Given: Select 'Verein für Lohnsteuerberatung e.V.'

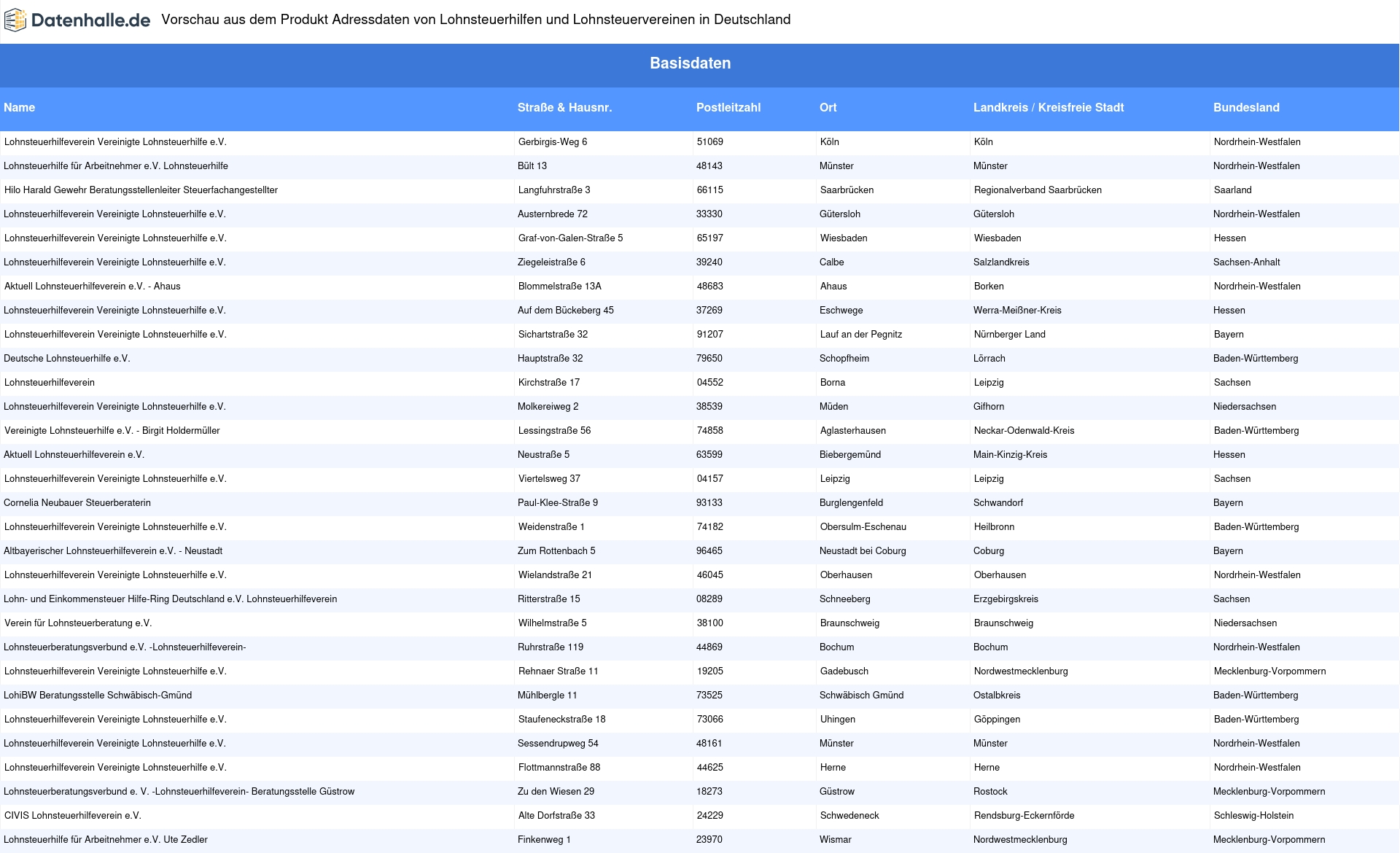Looking at the screenshot, I should pos(78,623).
